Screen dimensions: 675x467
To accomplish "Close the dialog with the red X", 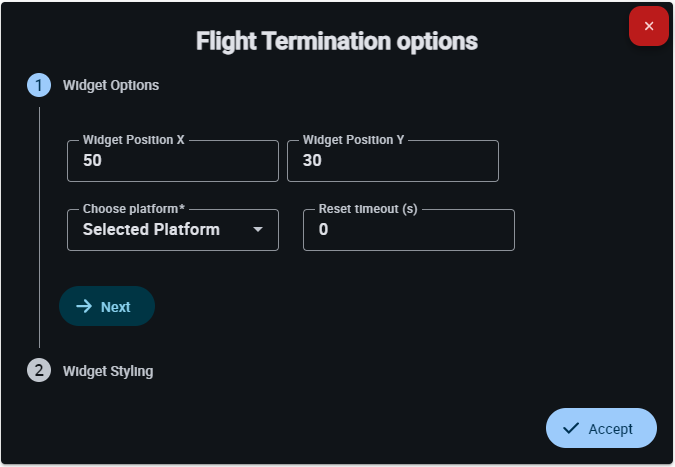I will click(x=649, y=26).
